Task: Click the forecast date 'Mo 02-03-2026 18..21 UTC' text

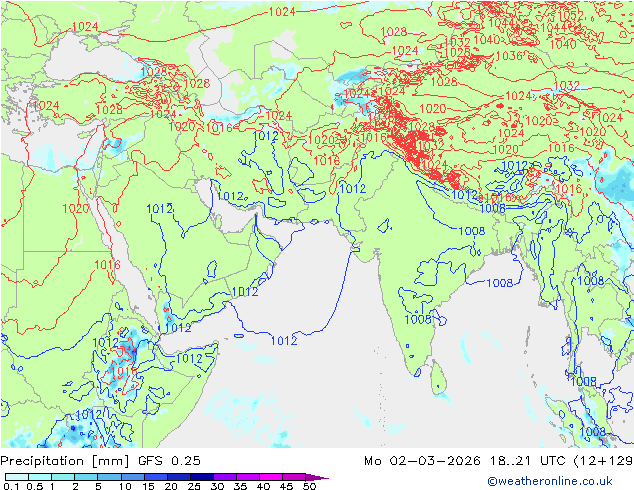Action: click(467, 461)
